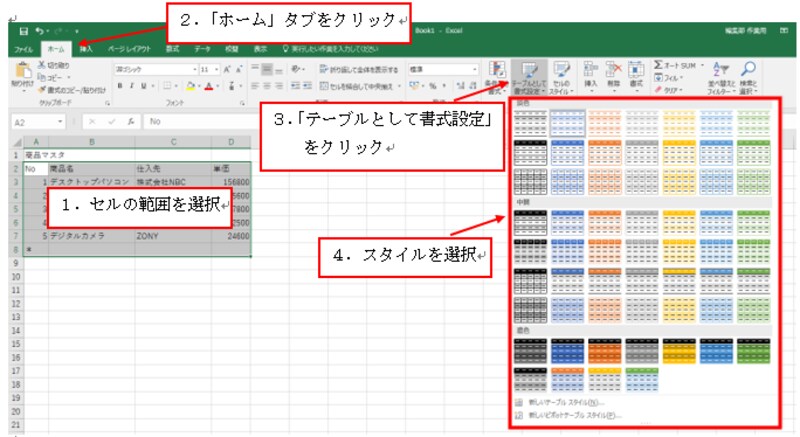Switch to the ホーム (Home) tab
Viewport: 800px width, 437px height.
(56, 49)
